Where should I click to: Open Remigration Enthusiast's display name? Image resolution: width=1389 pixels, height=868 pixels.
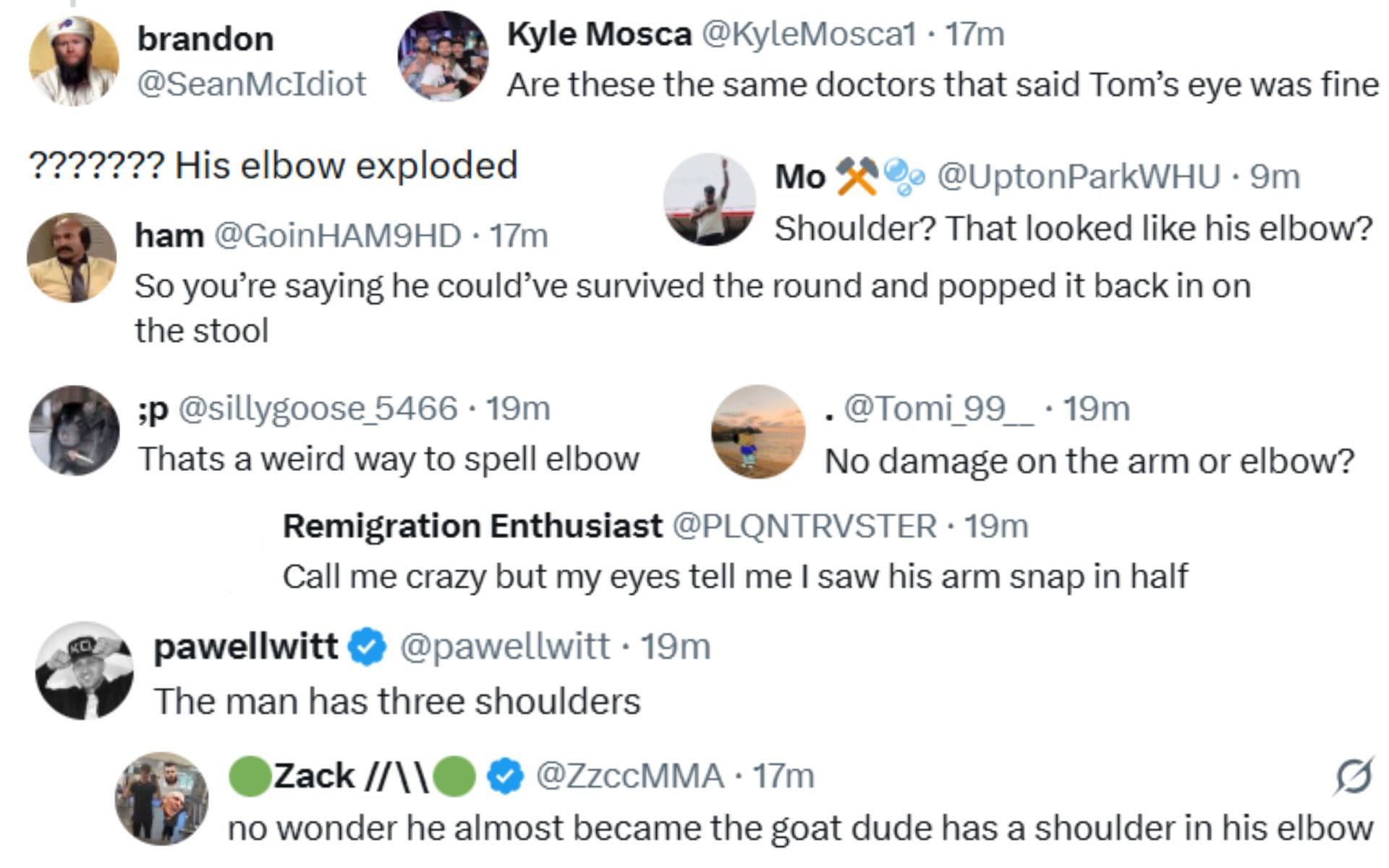[472, 526]
